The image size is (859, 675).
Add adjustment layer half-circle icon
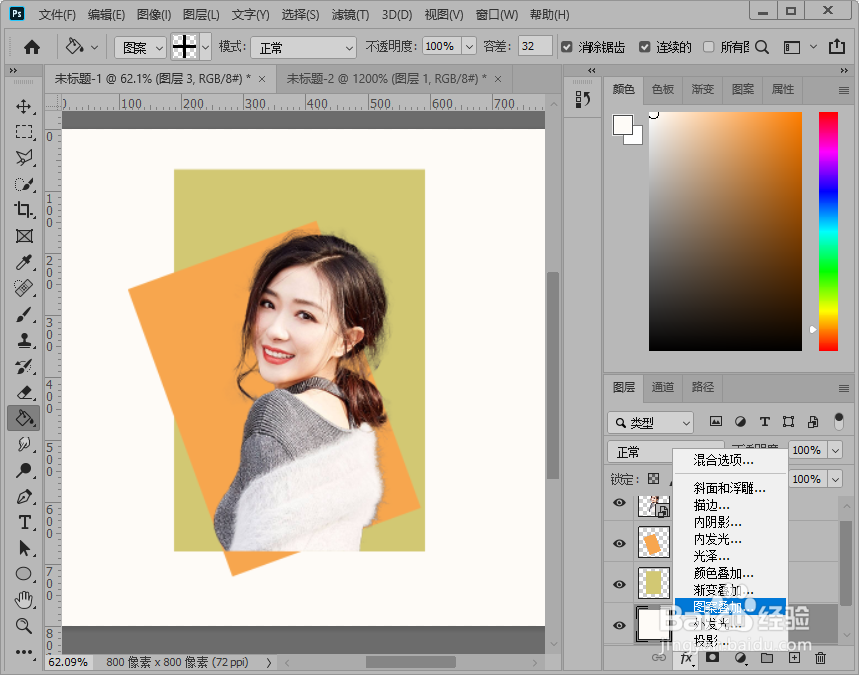click(740, 658)
